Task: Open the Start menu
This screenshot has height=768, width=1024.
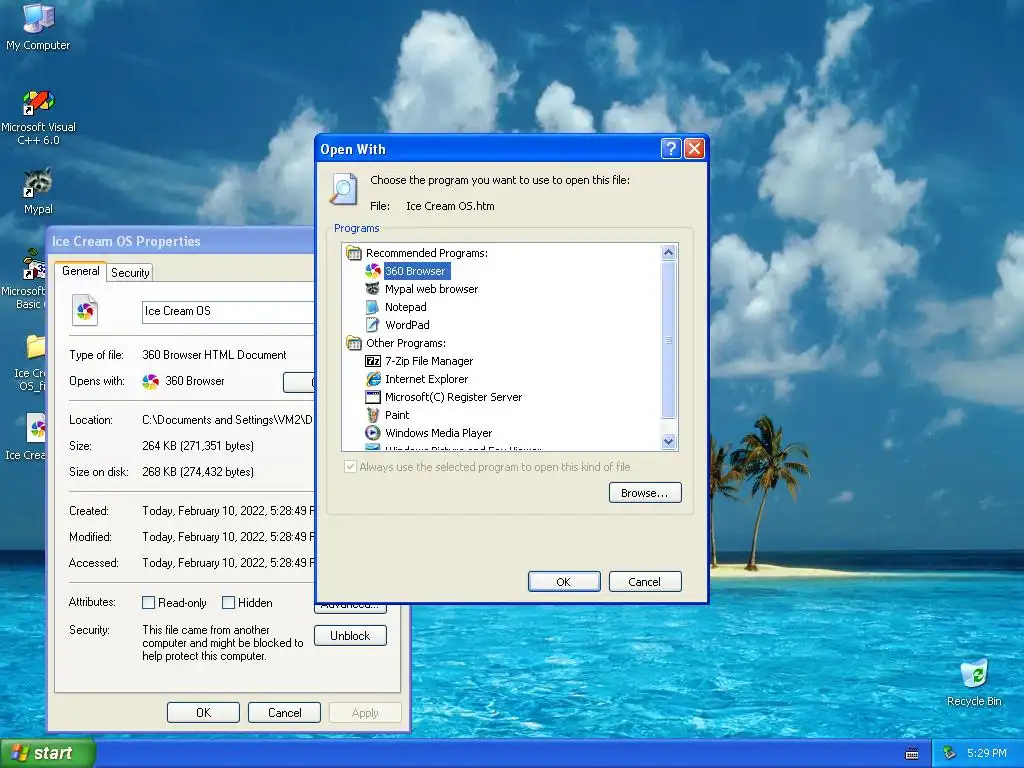Action: point(47,754)
